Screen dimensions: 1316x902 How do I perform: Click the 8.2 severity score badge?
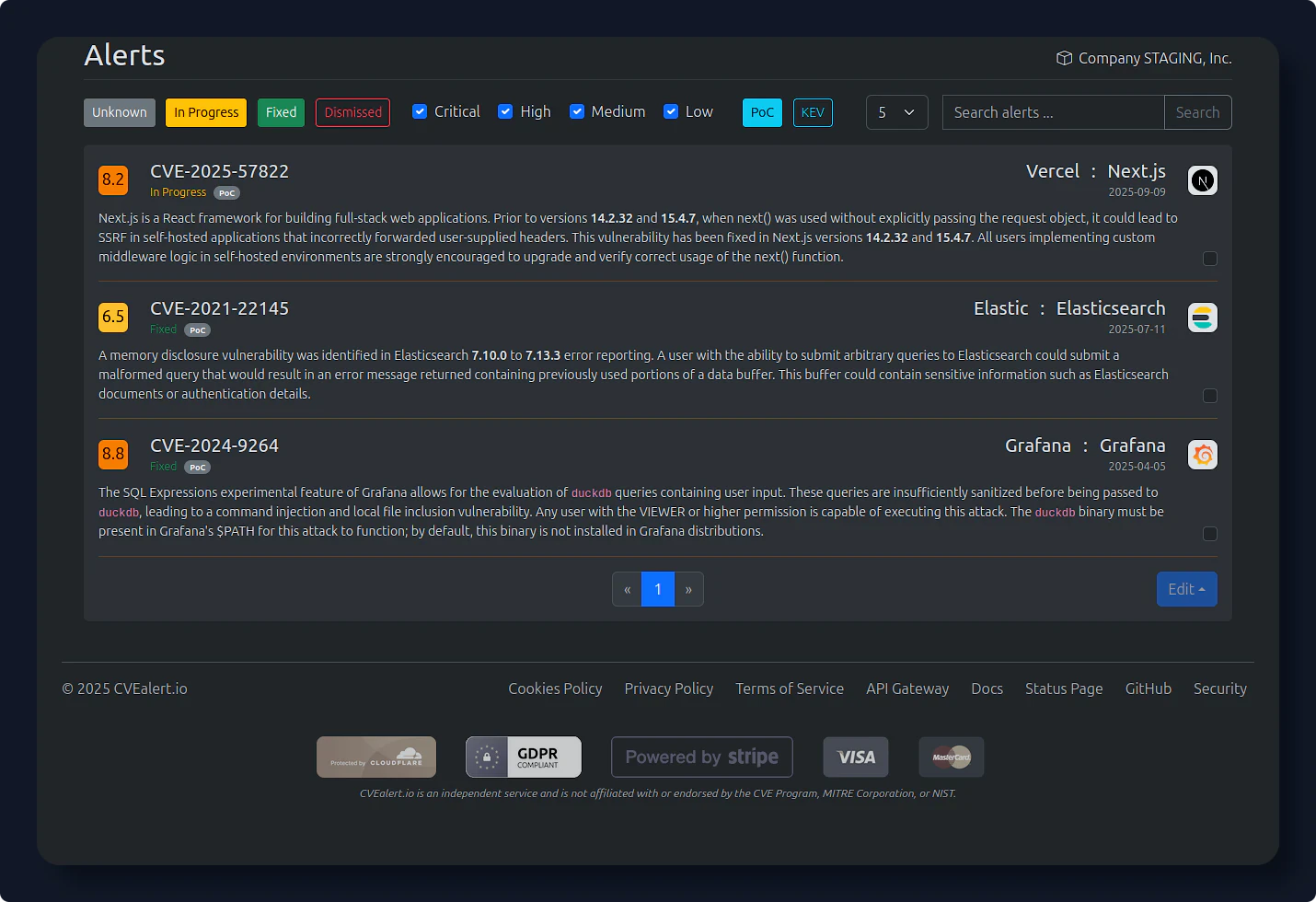(x=113, y=180)
